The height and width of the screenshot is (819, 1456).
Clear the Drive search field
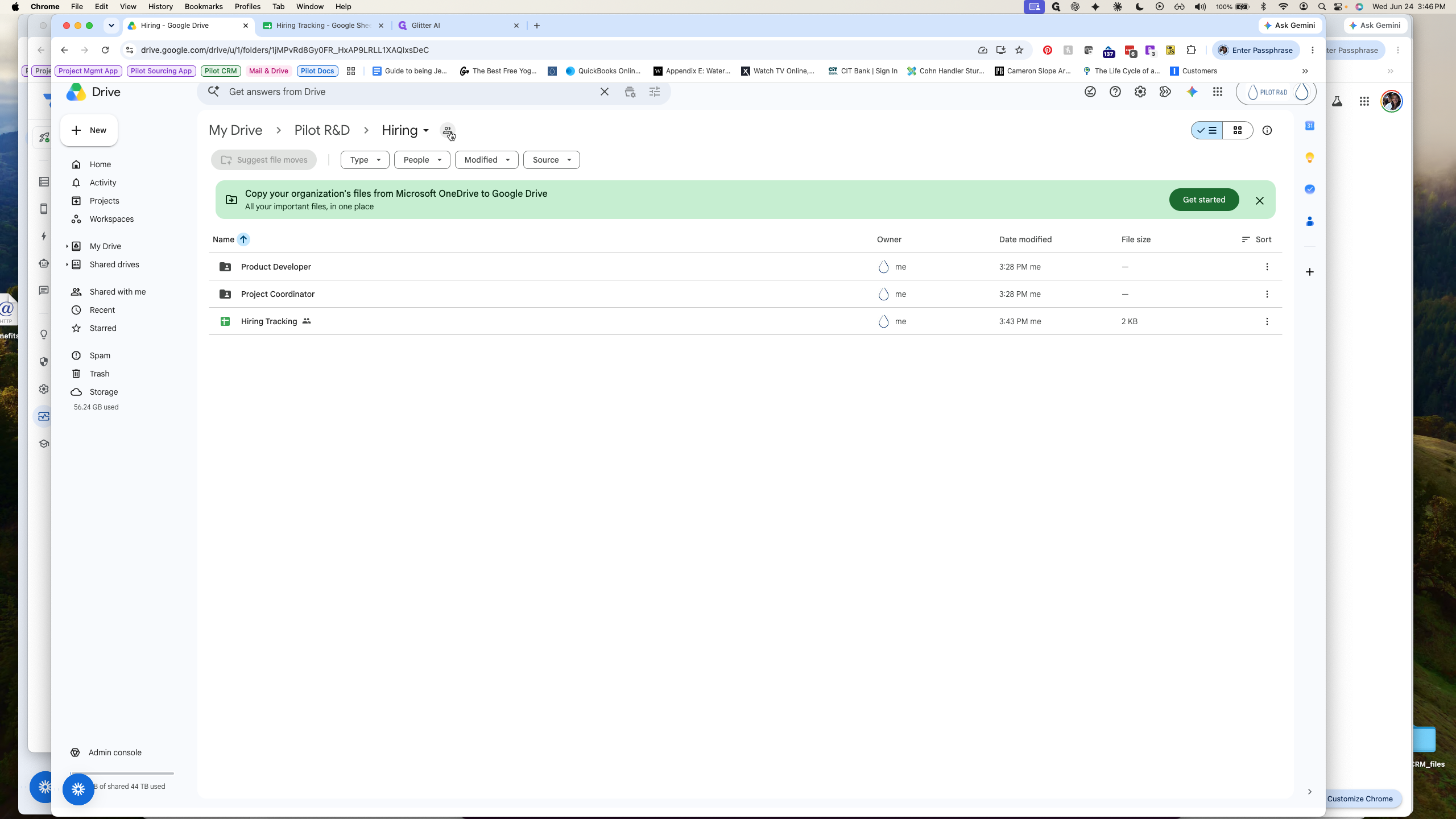[x=605, y=92]
